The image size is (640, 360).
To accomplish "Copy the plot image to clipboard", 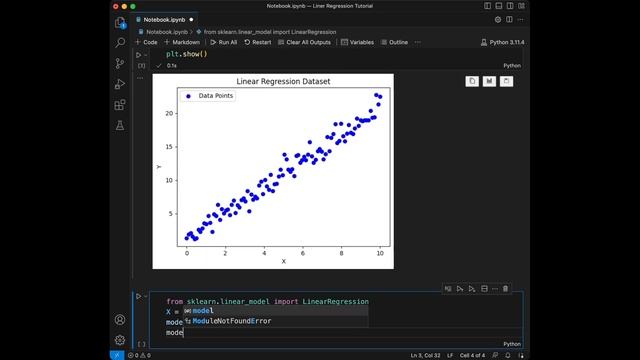I will tap(472, 81).
